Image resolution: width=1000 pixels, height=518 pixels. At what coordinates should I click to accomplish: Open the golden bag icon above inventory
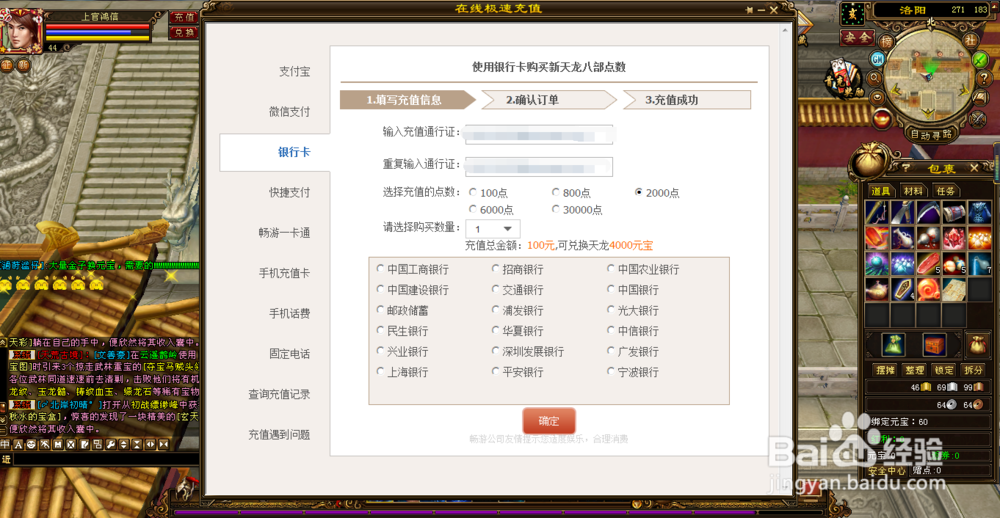click(870, 158)
